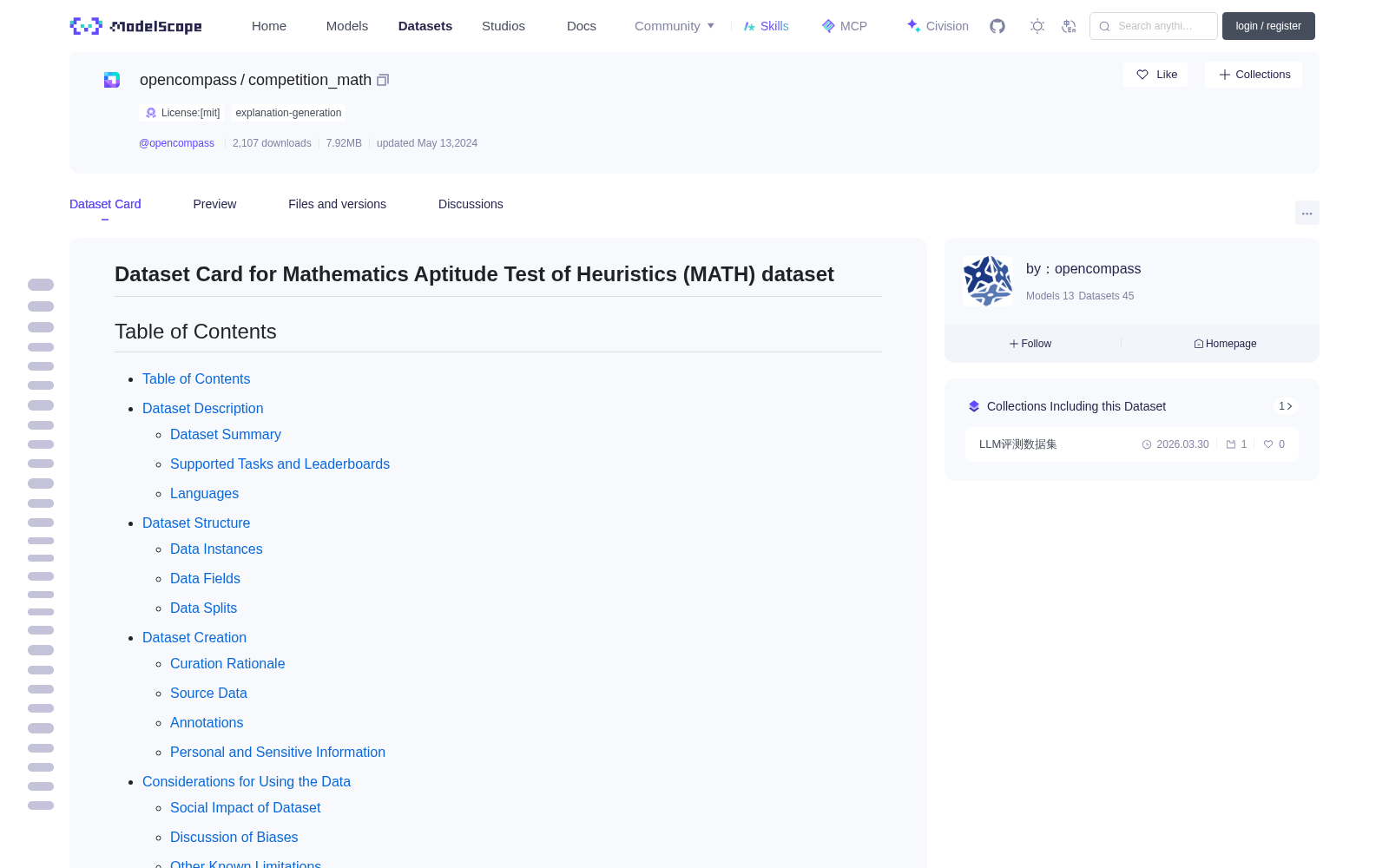This screenshot has height=868, width=1389.
Task: Open the ModelScope logo homepage
Action: click(x=135, y=26)
